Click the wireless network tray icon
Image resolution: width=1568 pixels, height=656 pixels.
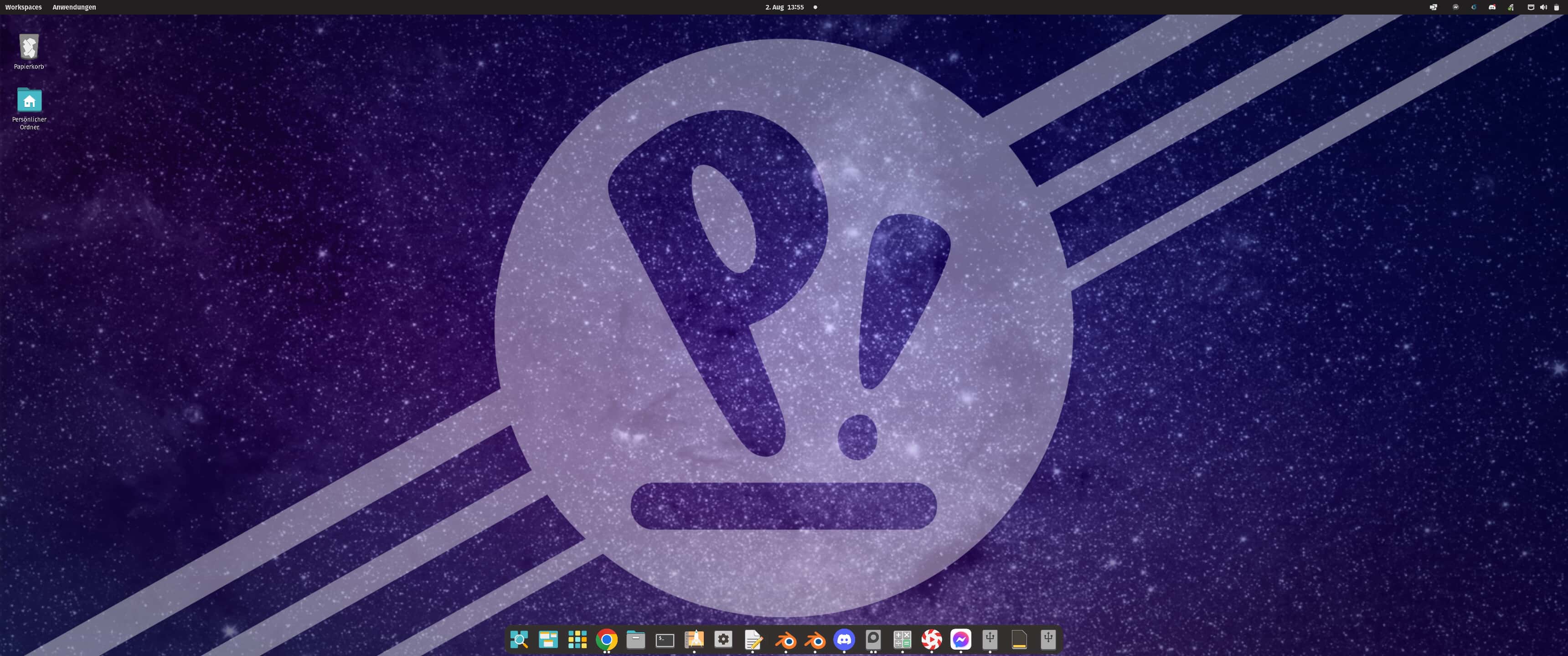tap(1510, 7)
